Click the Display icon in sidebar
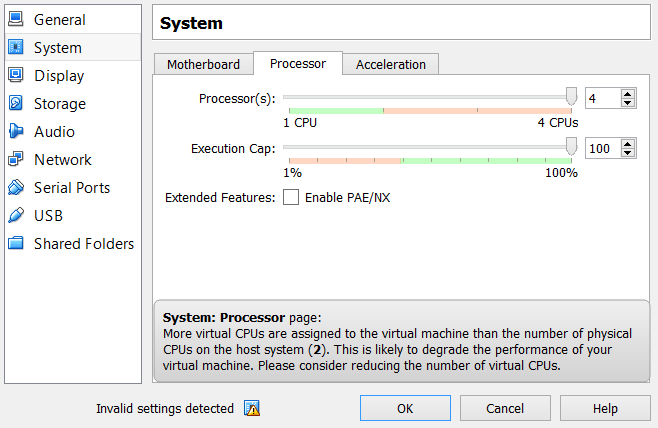 point(16,76)
